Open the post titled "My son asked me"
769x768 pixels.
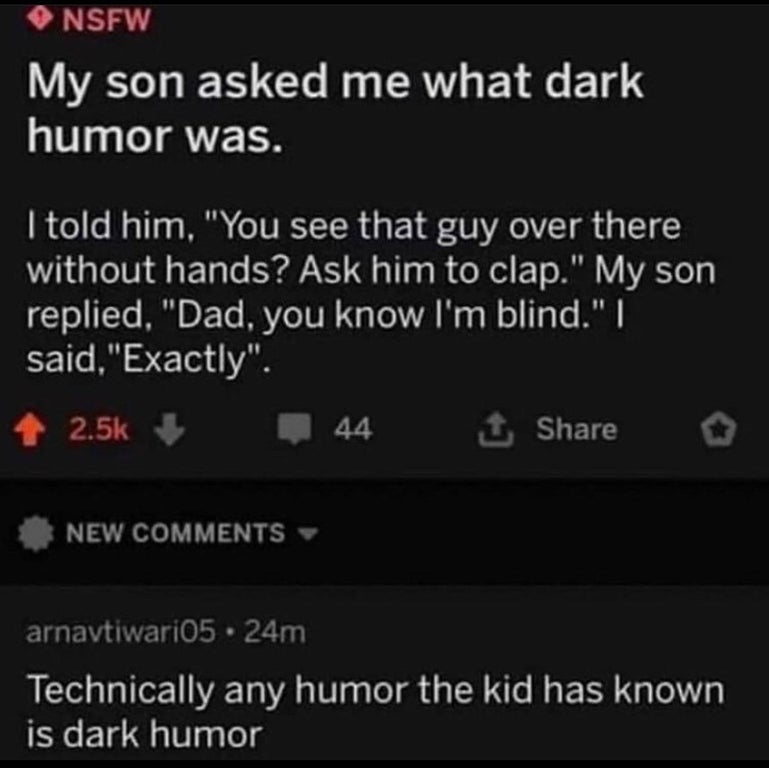coord(334,84)
